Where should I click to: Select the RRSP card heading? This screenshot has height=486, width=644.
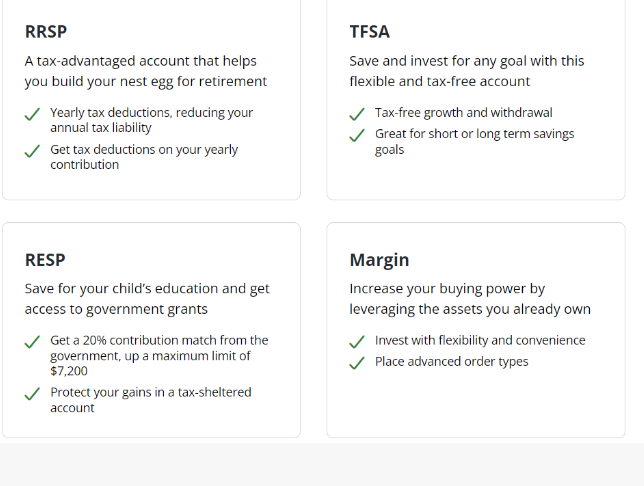point(46,32)
